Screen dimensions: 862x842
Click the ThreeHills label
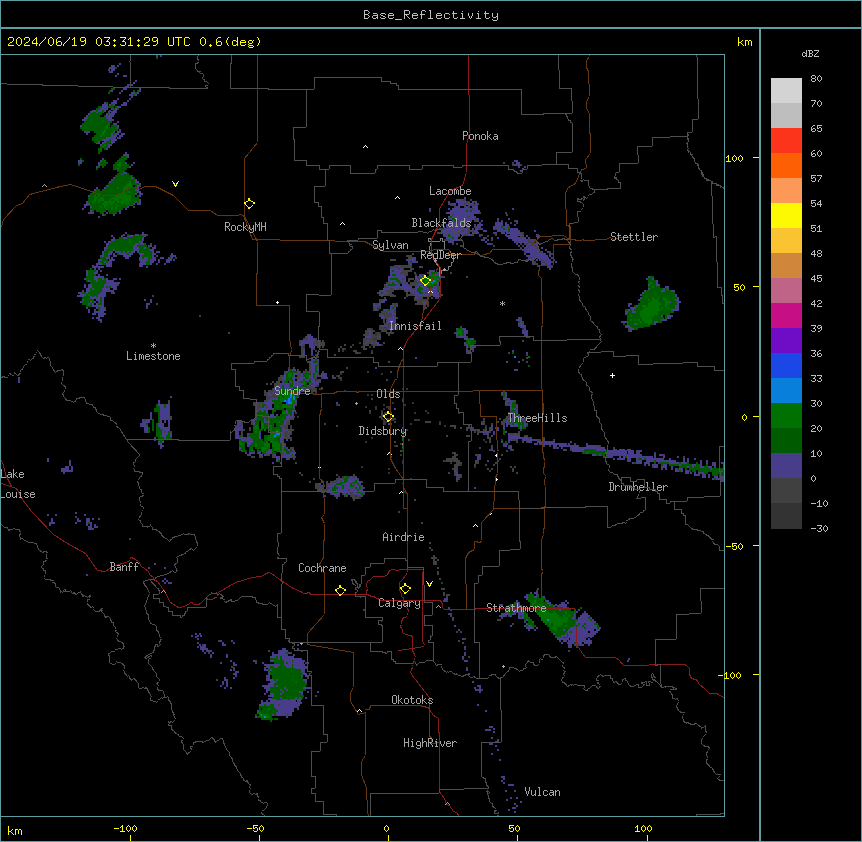(x=537, y=418)
